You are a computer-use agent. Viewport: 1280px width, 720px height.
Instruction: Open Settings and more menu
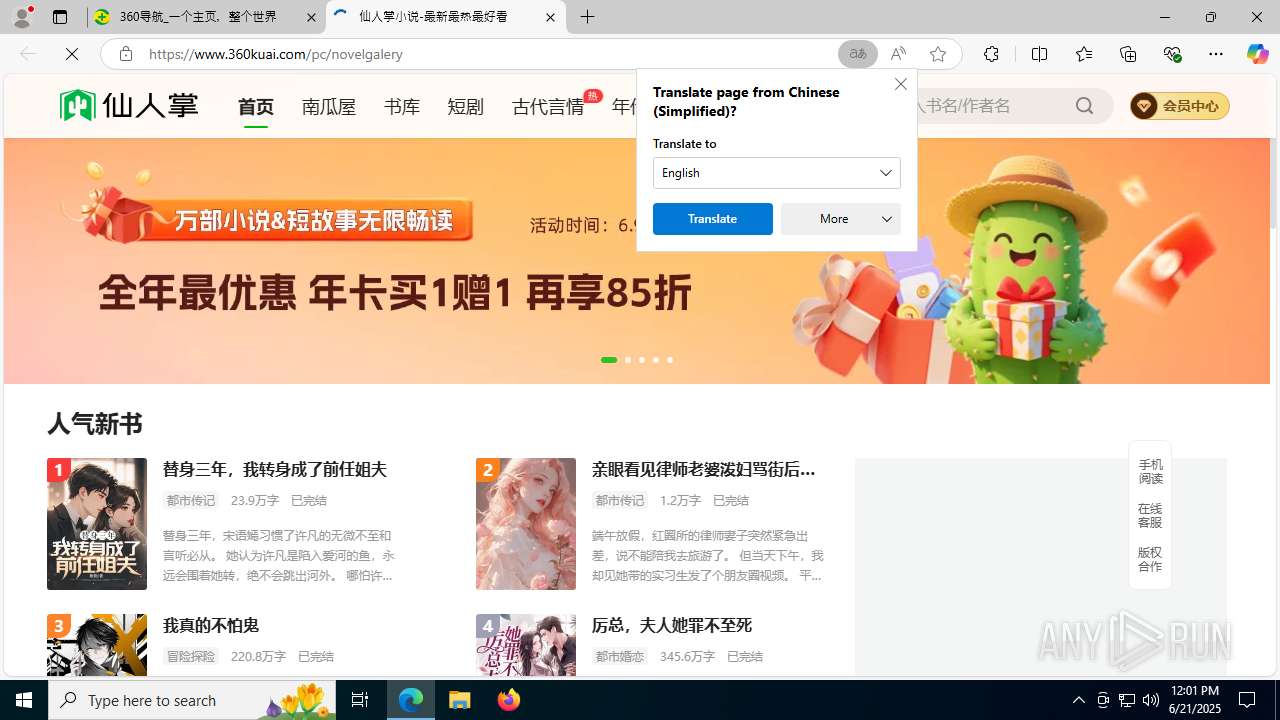click(1216, 54)
